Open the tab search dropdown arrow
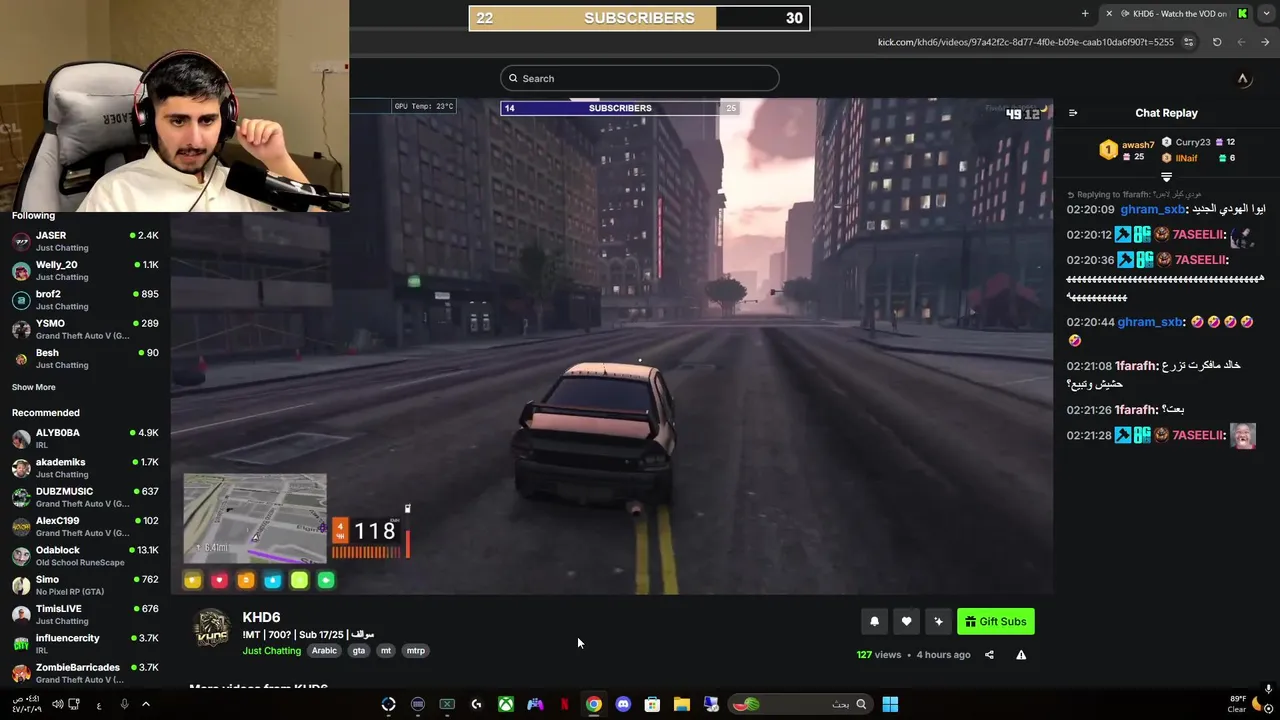 click(x=1266, y=13)
